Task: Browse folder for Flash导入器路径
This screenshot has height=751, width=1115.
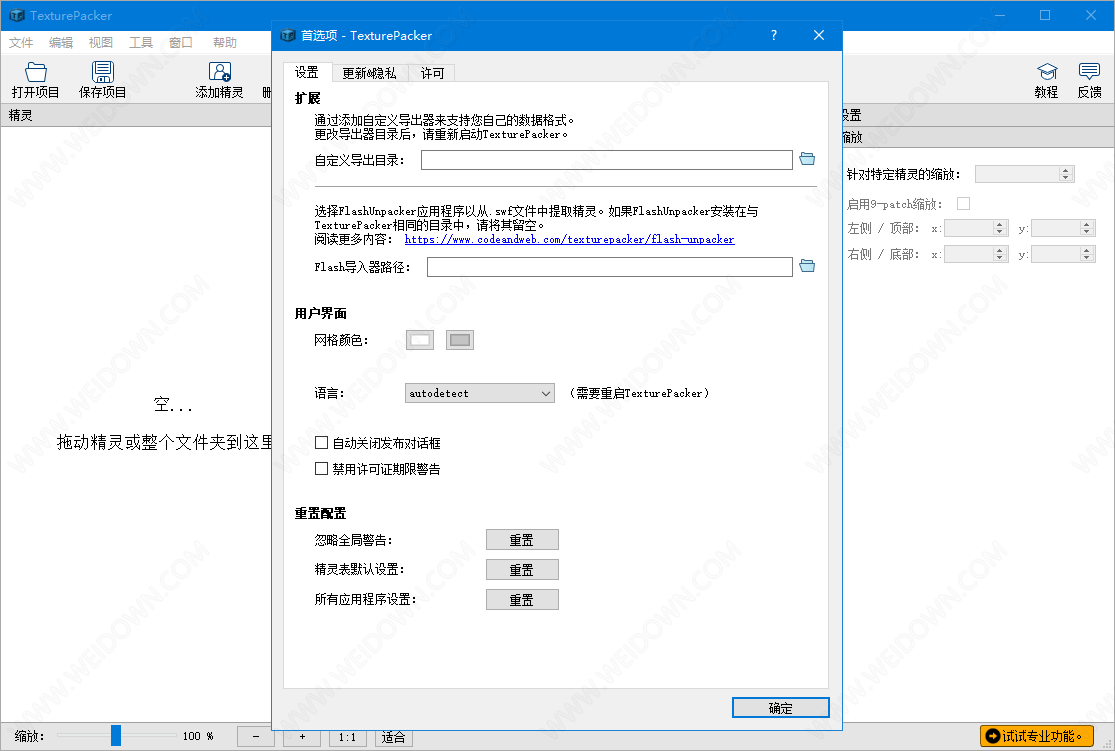Action: 807,266
